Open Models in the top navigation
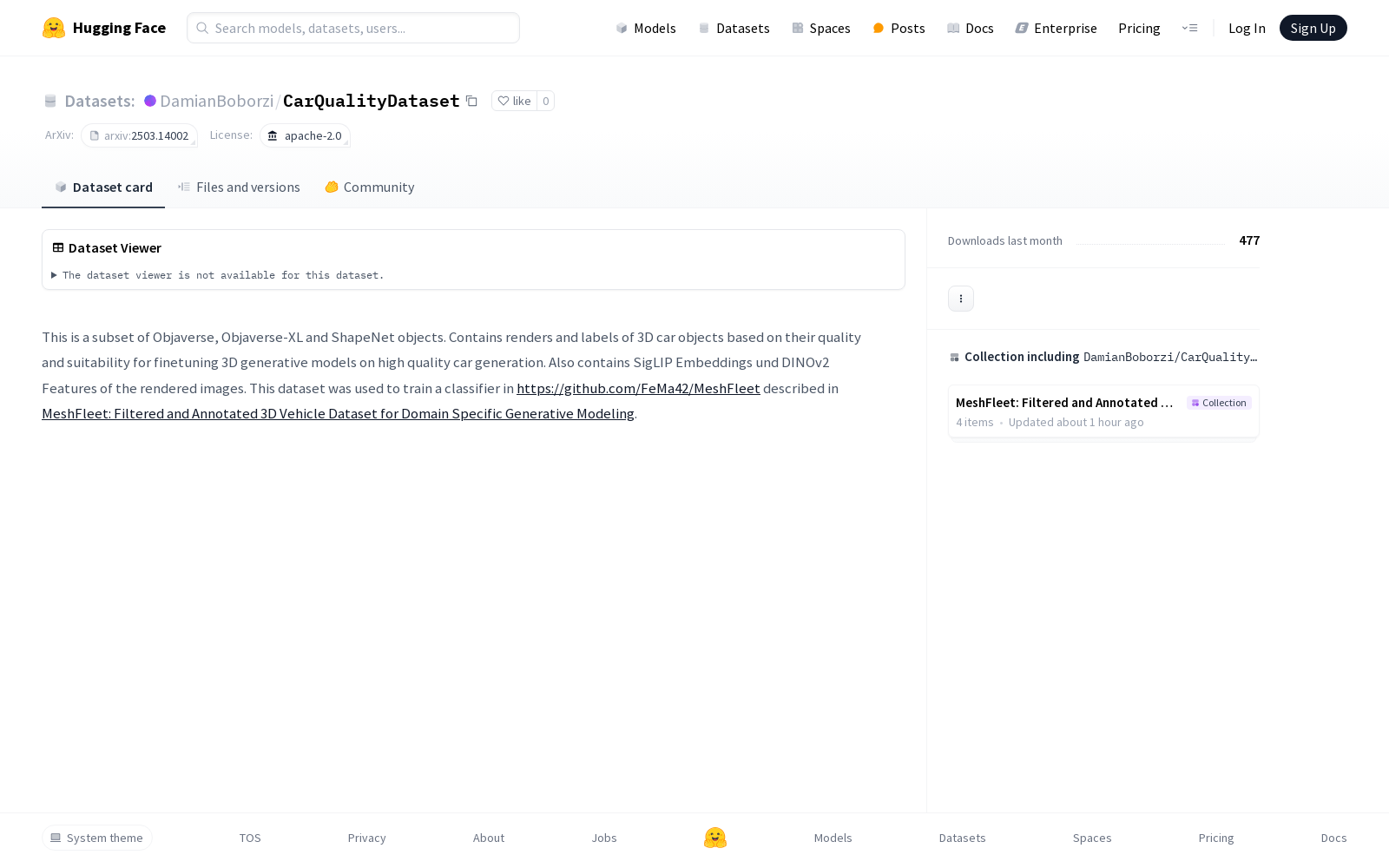The height and width of the screenshot is (868, 1389). coord(646,28)
